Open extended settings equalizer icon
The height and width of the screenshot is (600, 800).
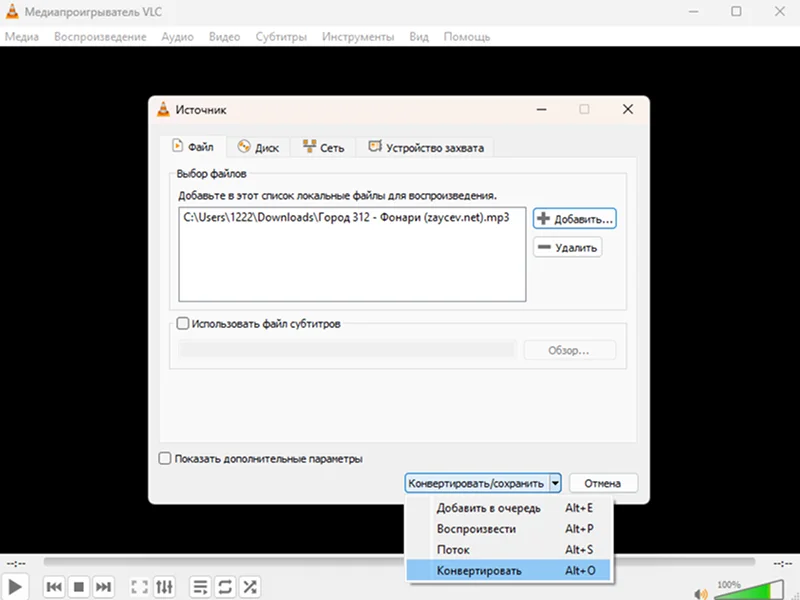point(164,587)
